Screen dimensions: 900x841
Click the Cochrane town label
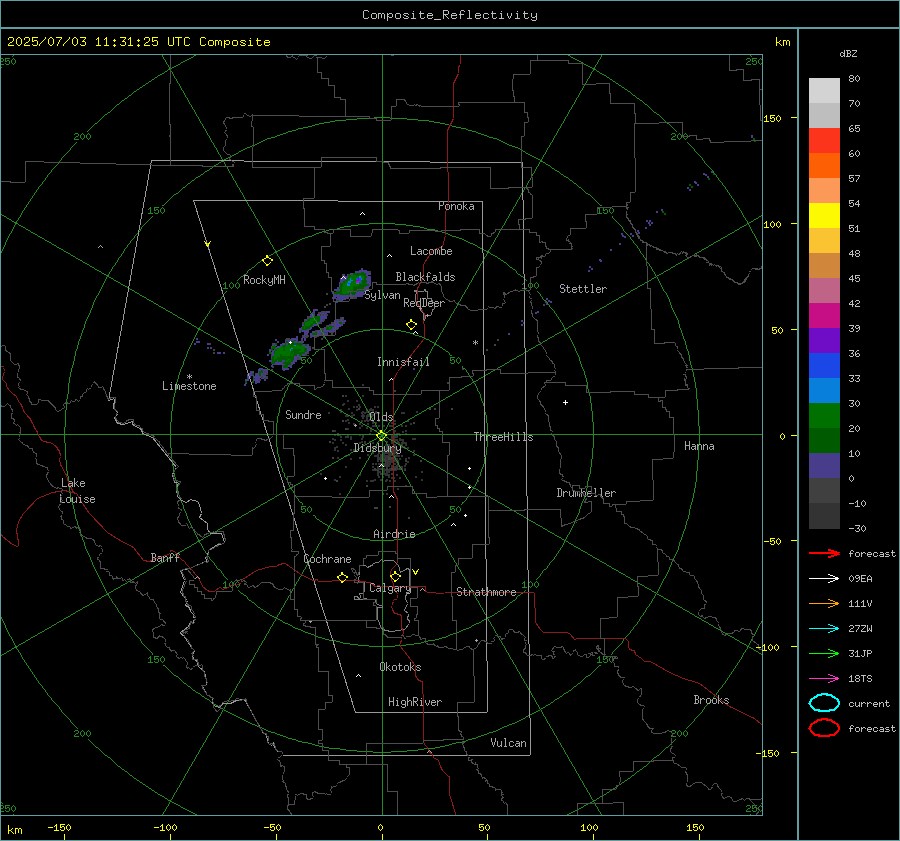coord(327,559)
